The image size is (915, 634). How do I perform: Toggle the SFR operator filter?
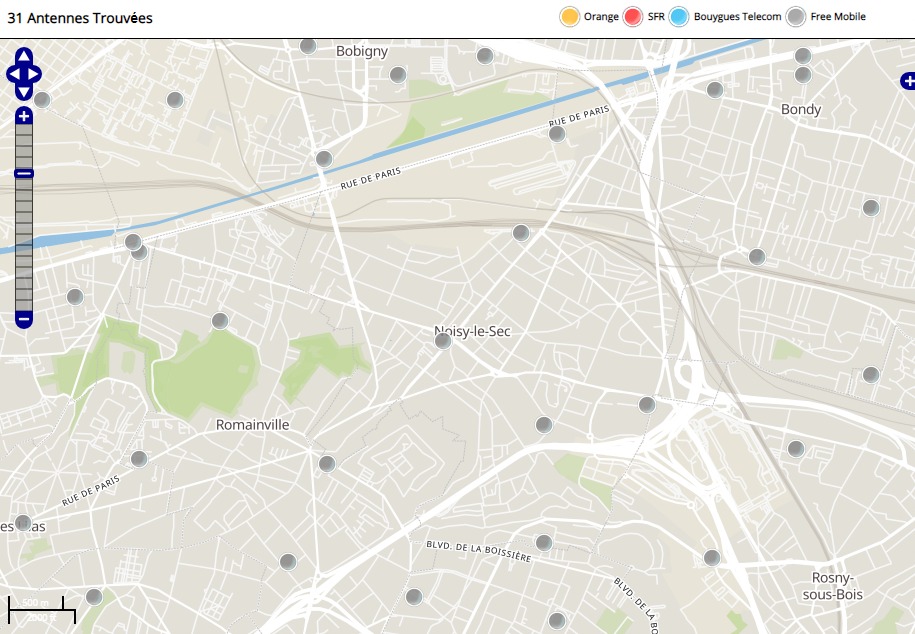tap(632, 17)
